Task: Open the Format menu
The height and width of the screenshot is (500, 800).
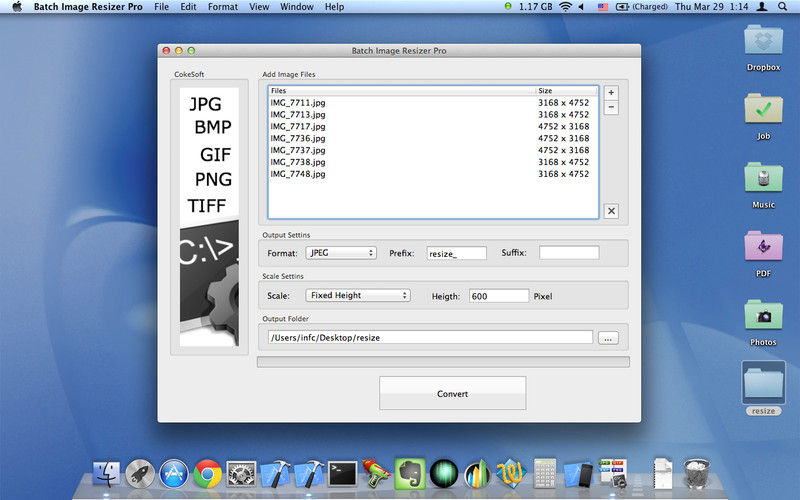Action: point(222,7)
